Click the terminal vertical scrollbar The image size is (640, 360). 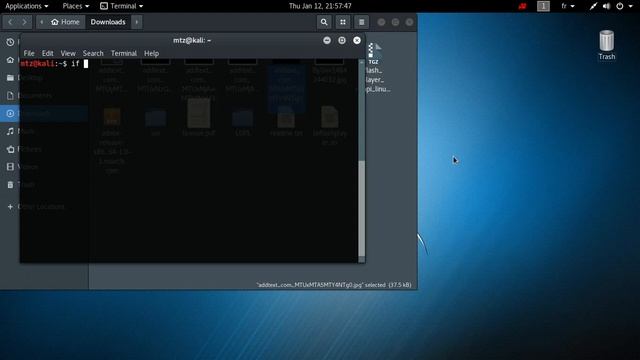[362, 208]
